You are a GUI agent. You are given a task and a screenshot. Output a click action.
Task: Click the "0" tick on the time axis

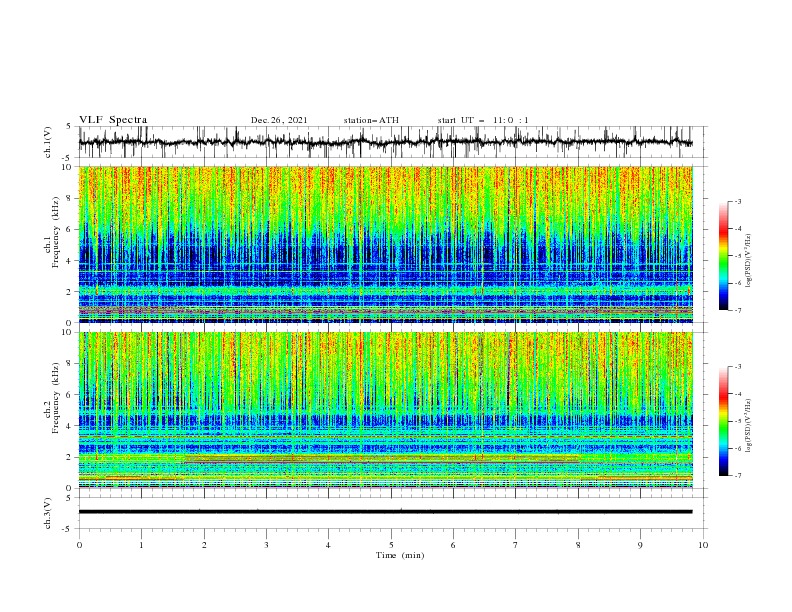pos(79,545)
